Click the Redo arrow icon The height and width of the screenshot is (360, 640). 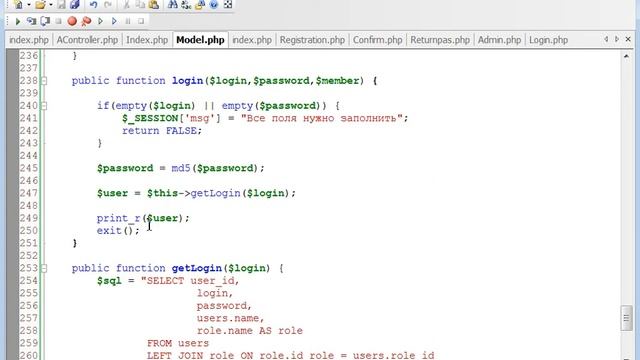click(108, 4)
